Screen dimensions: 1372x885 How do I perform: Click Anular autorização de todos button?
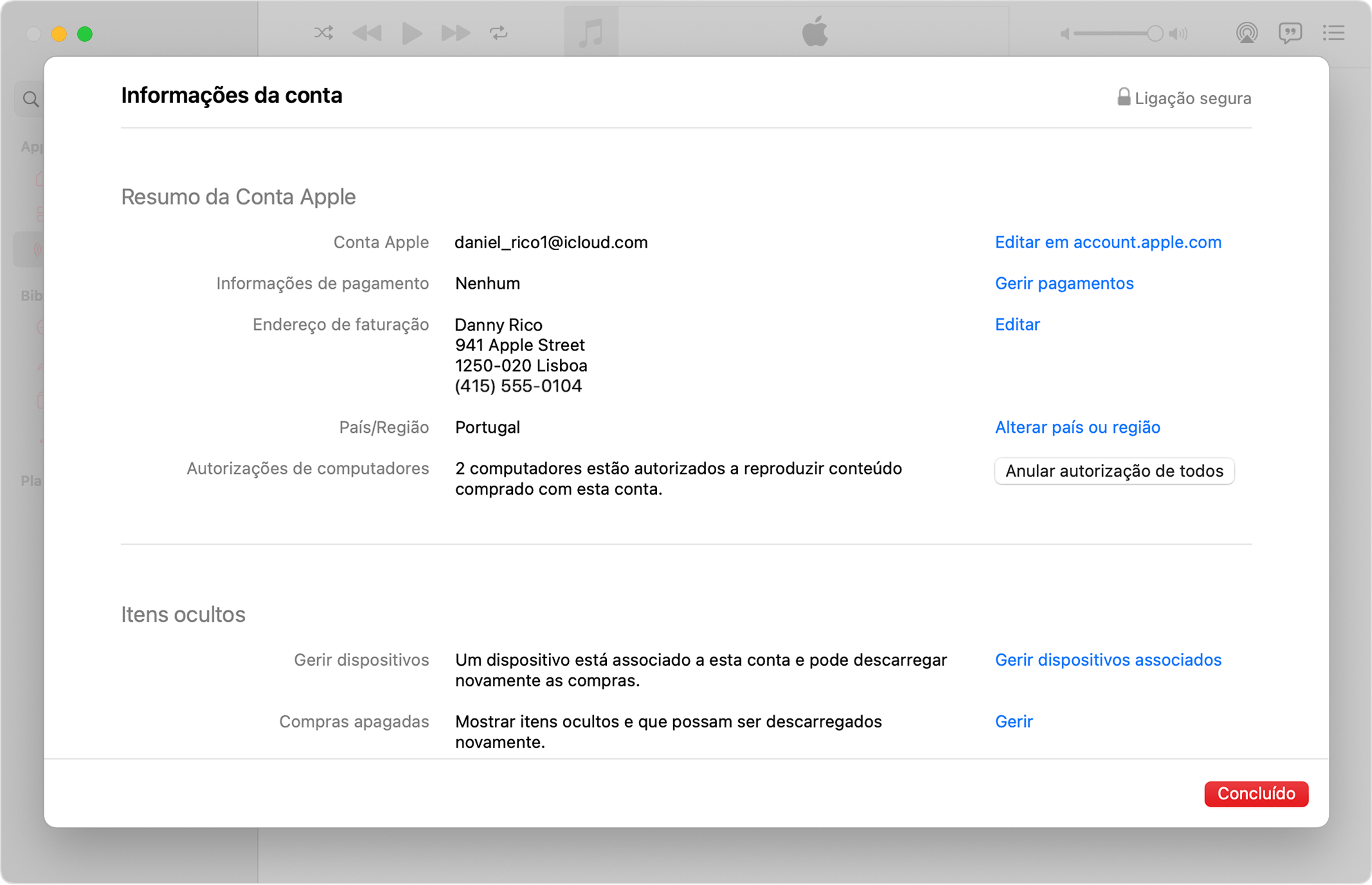[1114, 471]
